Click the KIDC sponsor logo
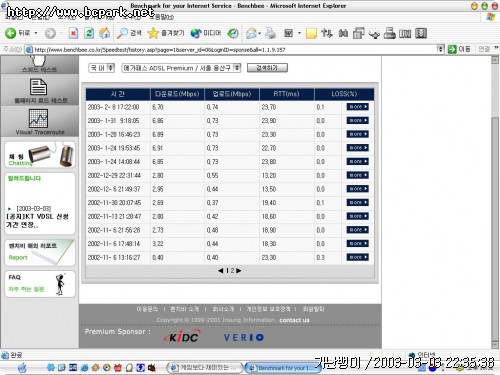Screen dimensions: 500x375 pos(182,337)
